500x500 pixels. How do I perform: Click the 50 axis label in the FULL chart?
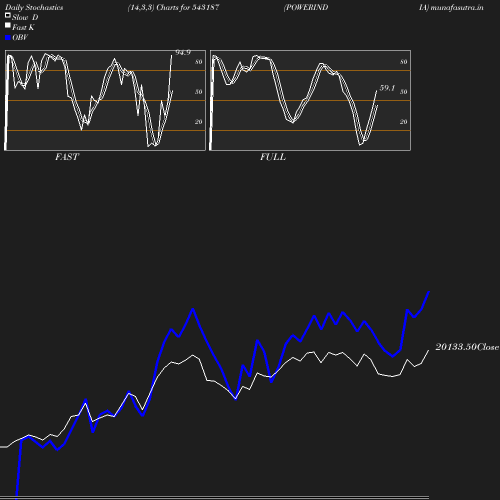coord(404,92)
